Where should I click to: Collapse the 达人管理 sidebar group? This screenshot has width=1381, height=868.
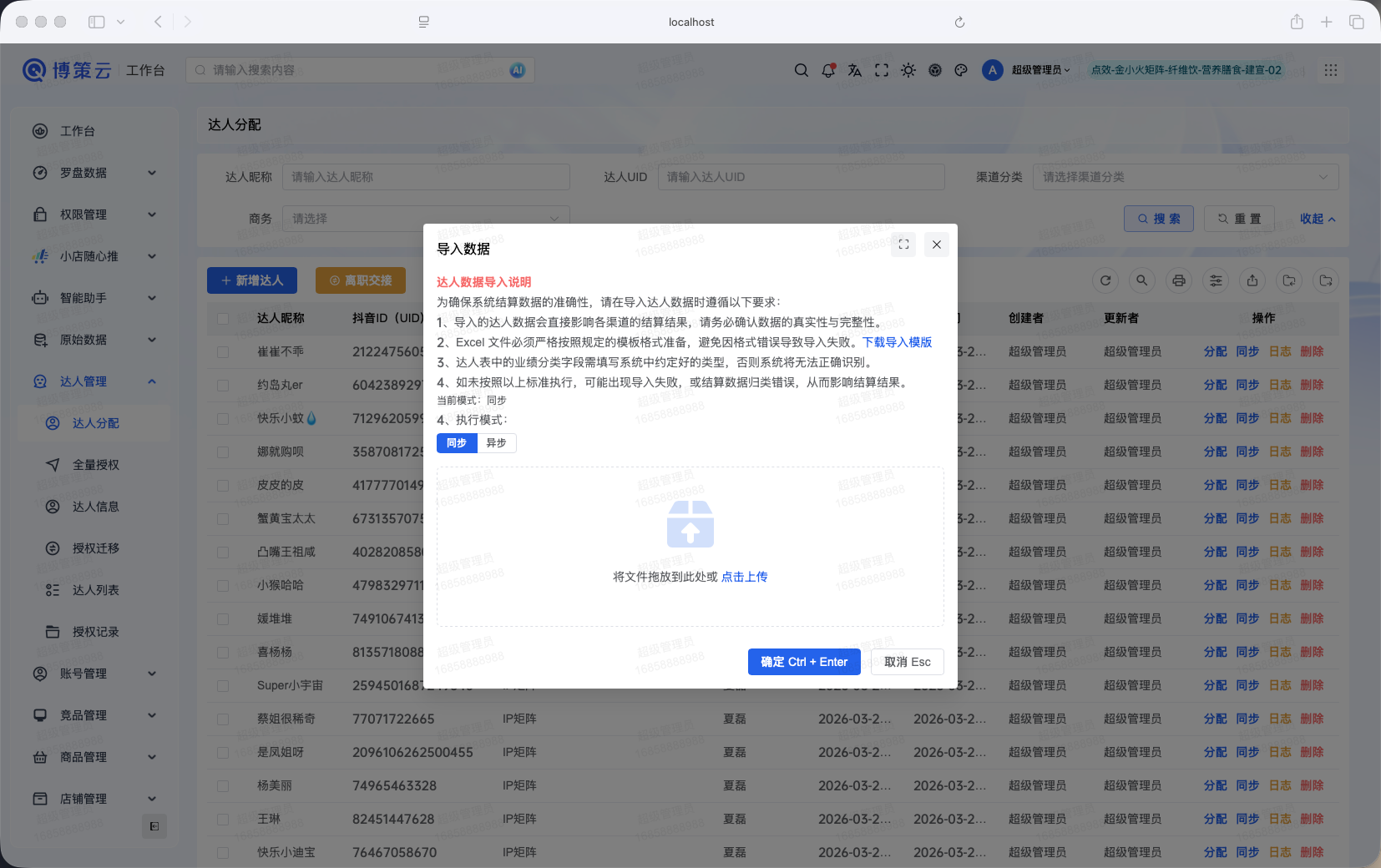click(95, 381)
